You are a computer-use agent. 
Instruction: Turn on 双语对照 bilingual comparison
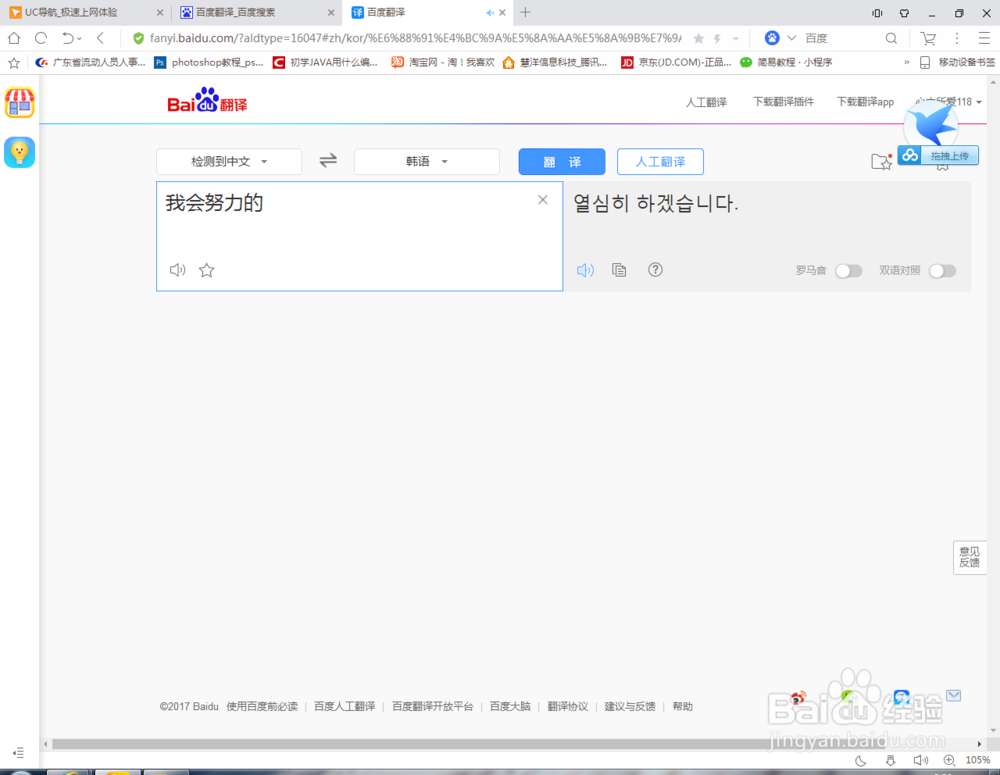941,270
